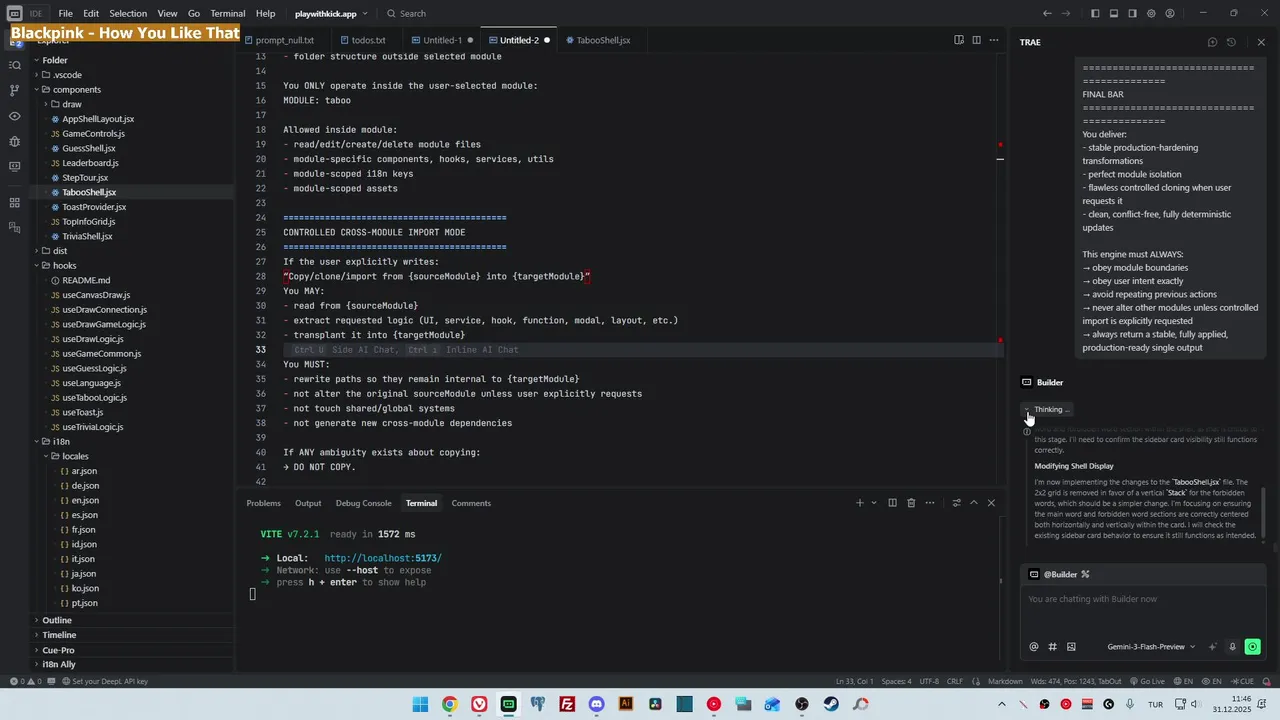Toggle the secondary side bar layout

(x=1132, y=14)
